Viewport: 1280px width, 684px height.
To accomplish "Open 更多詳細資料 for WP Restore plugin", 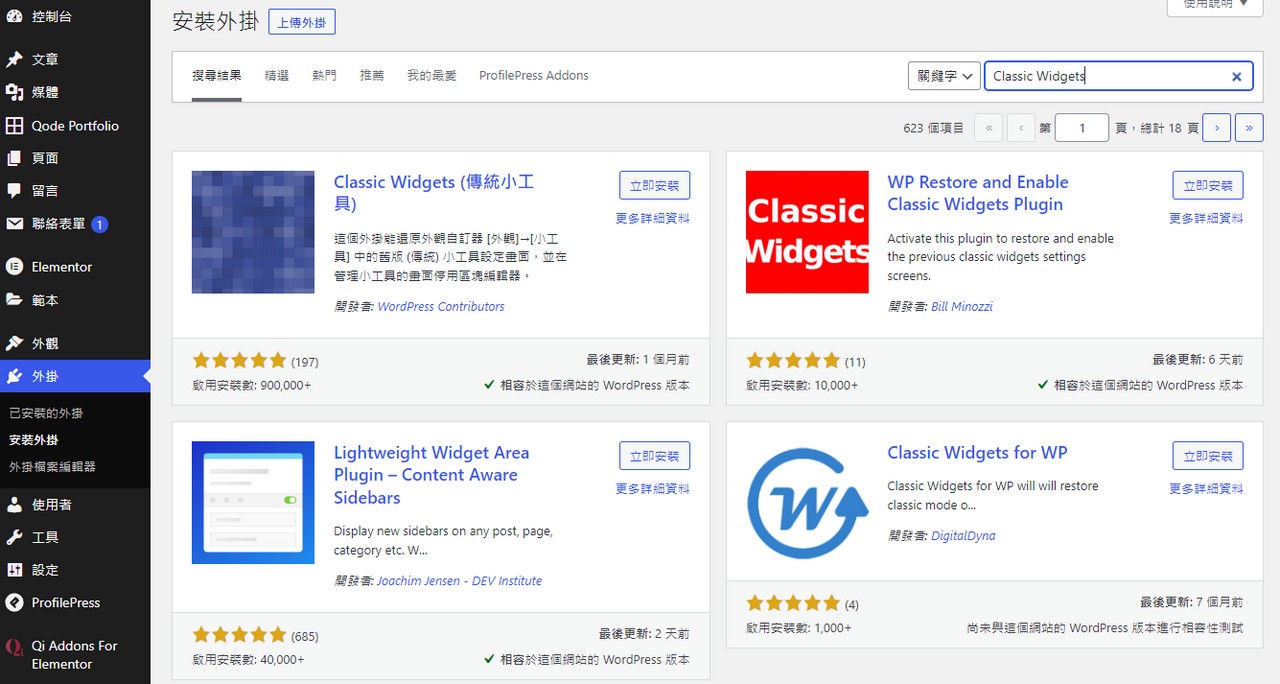I will 1208,217.
